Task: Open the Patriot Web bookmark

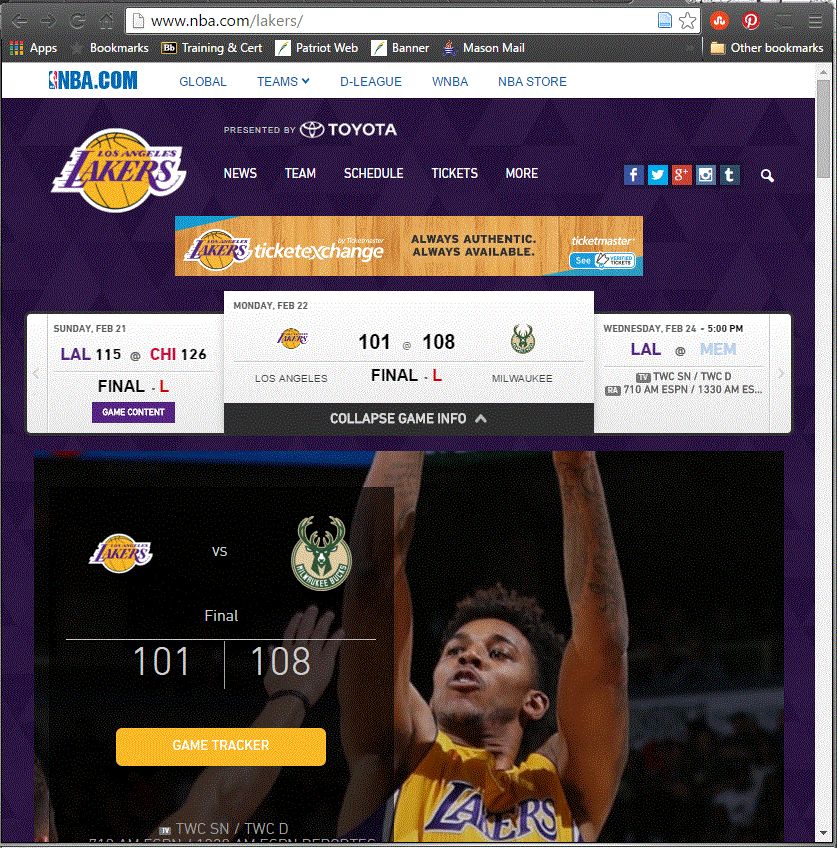Action: tap(316, 48)
